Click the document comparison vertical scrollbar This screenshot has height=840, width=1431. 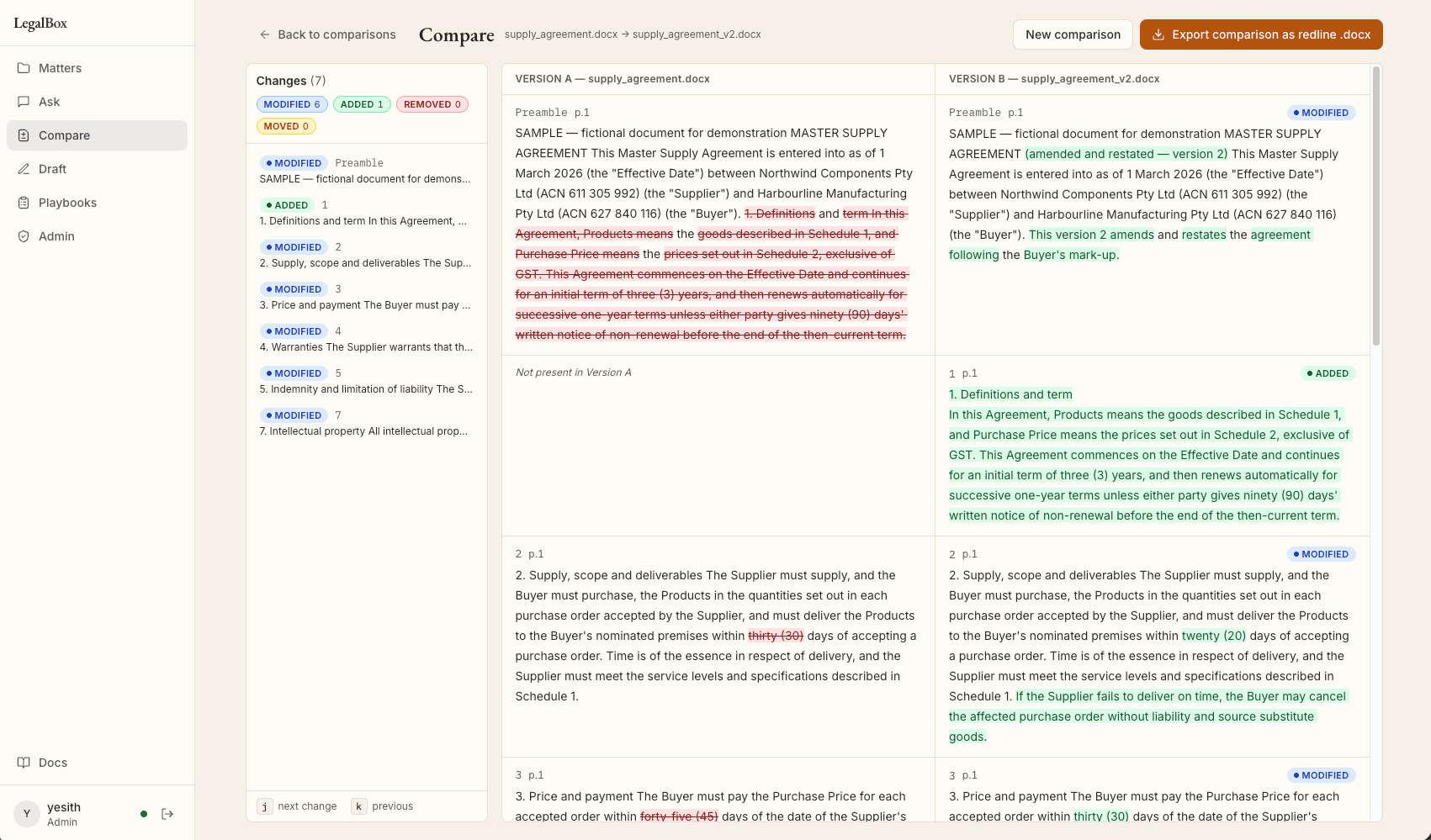[1376, 206]
